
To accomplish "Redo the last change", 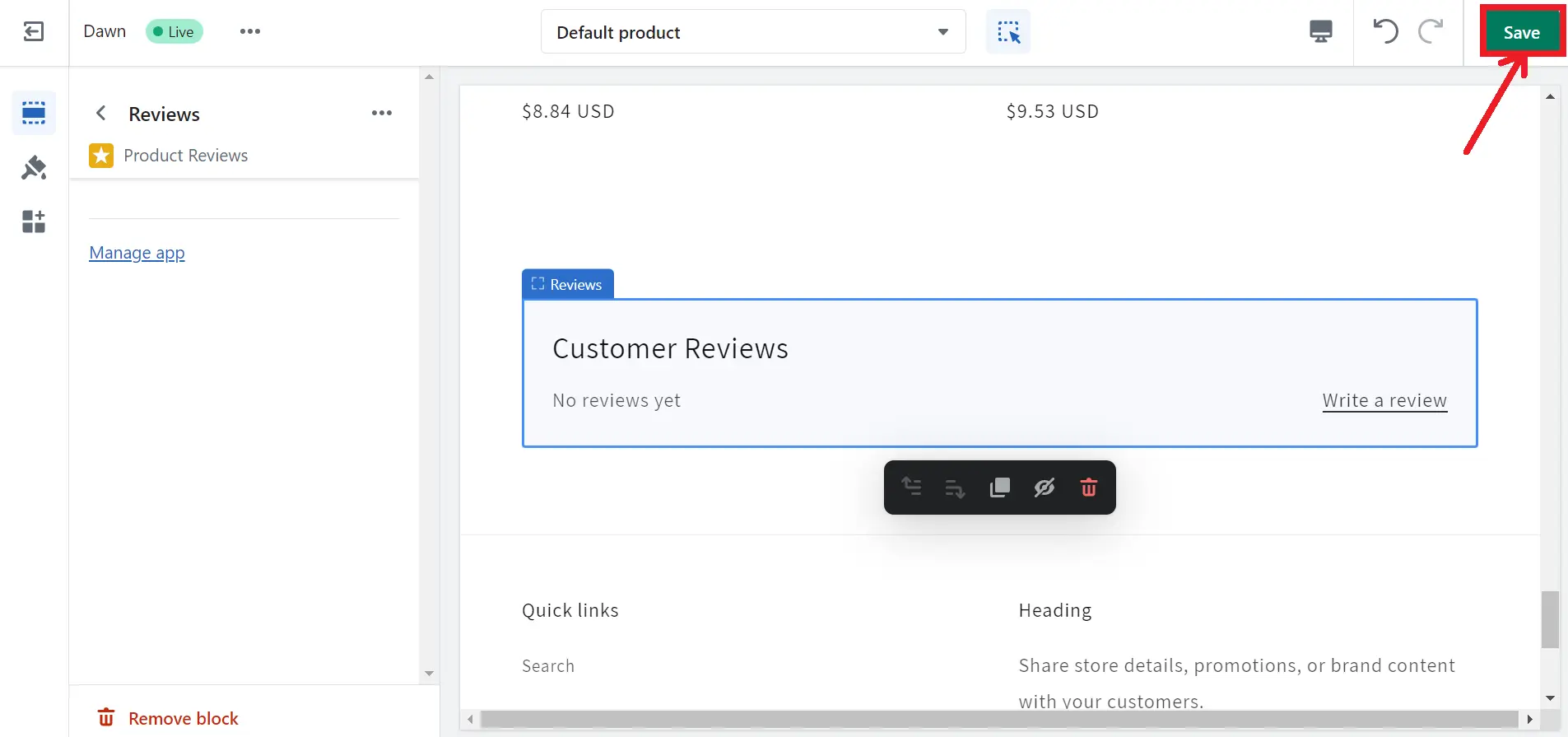I will 1431,31.
